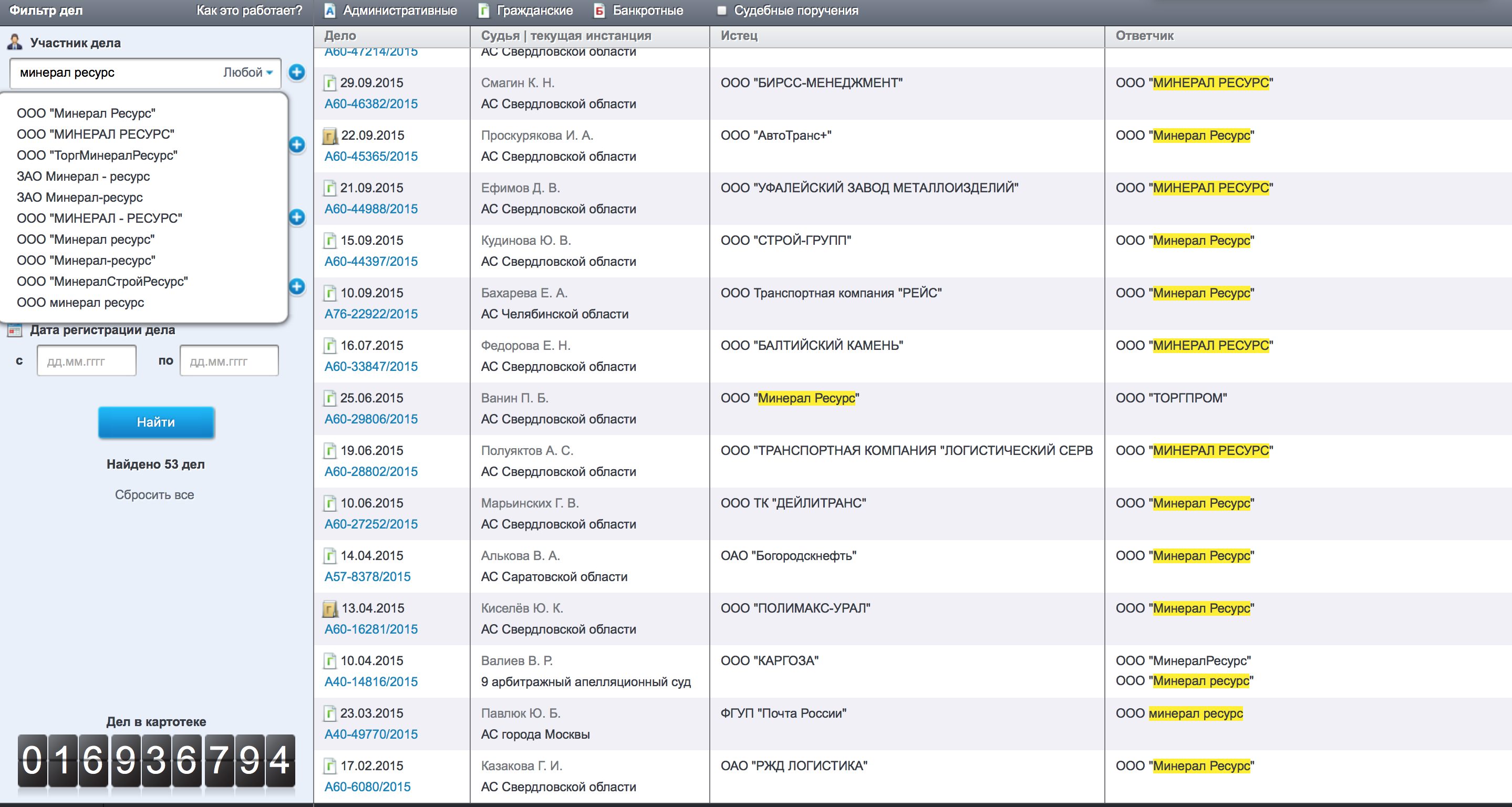This screenshot has width=1512, height=807.
Task: Click the document icon of case dated 29.09.2015
Action: (330, 83)
